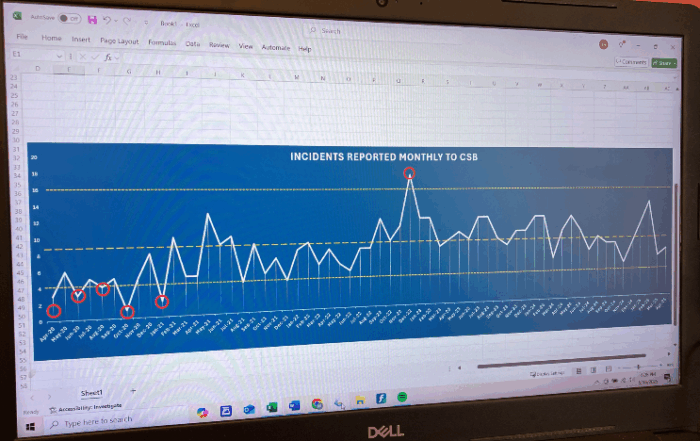Open the Windows Start menu
The image size is (700, 441).
click(30, 427)
